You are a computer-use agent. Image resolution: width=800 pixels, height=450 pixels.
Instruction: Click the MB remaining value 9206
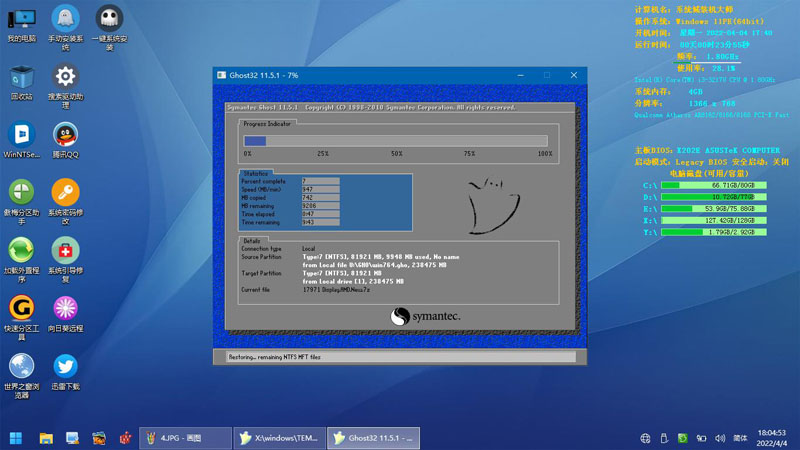tap(320, 206)
